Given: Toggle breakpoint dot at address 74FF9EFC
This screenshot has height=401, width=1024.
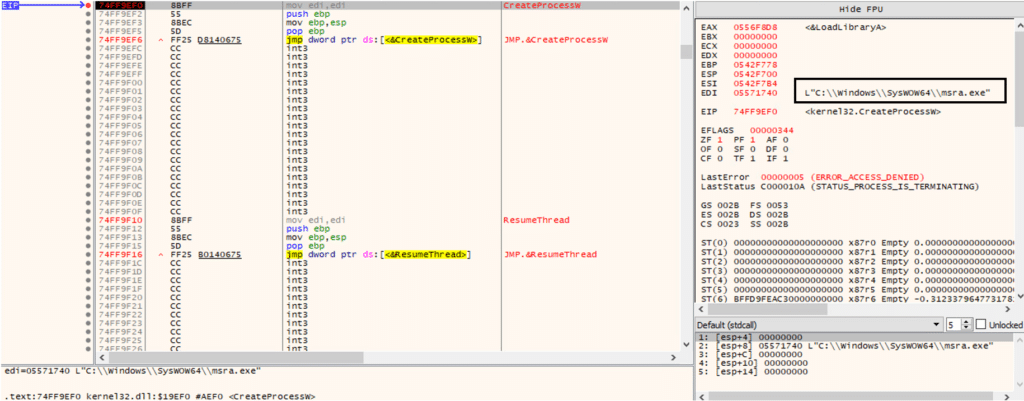Looking at the screenshot, I should pyautogui.click(x=88, y=48).
